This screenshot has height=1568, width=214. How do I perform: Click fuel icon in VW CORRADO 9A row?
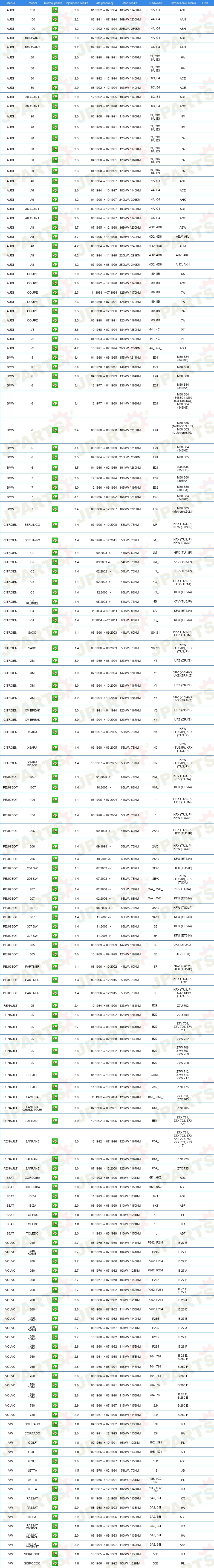[55, 1433]
